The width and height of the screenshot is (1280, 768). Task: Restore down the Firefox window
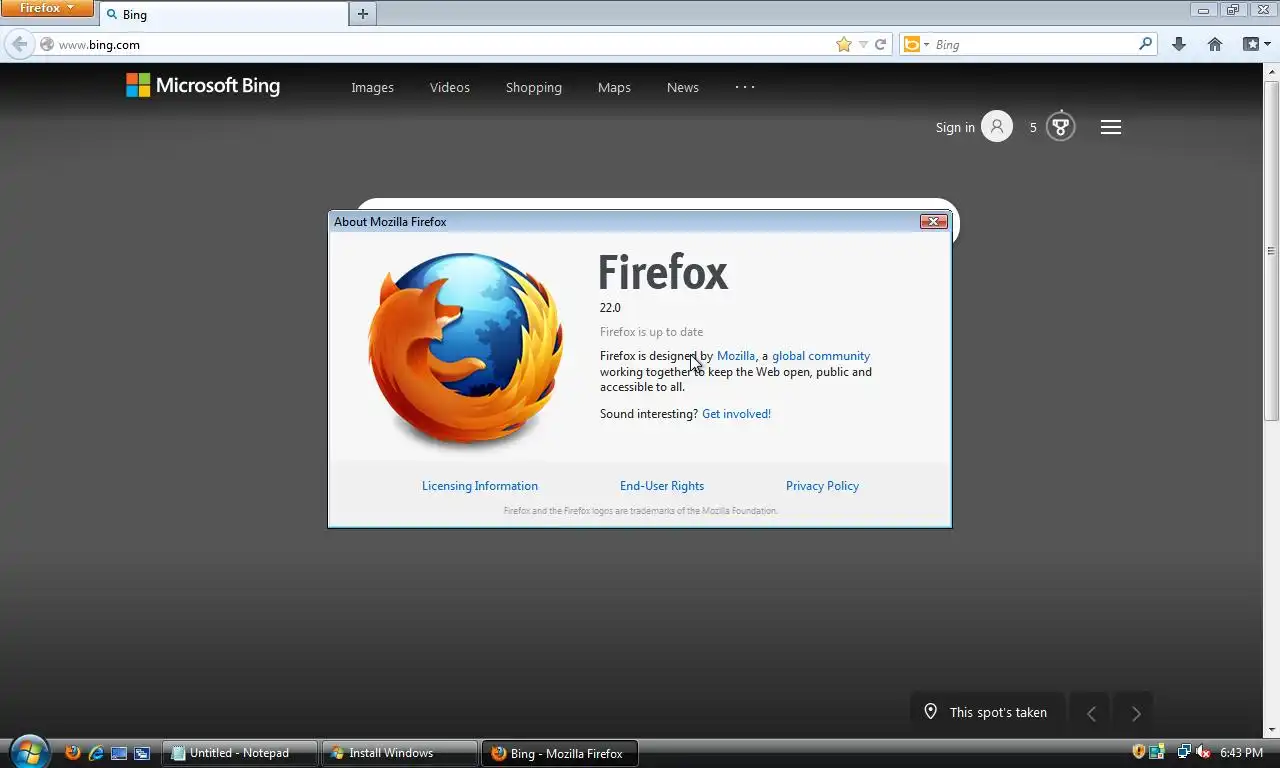click(1233, 10)
